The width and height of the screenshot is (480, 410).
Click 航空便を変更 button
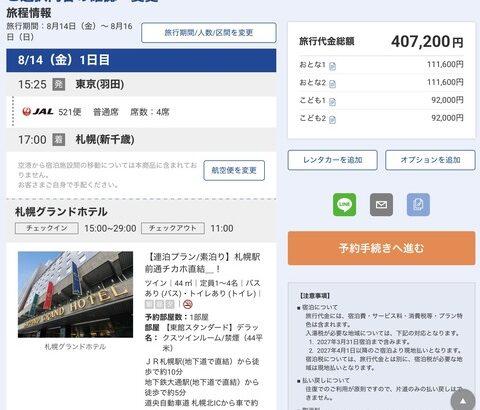coord(234,170)
